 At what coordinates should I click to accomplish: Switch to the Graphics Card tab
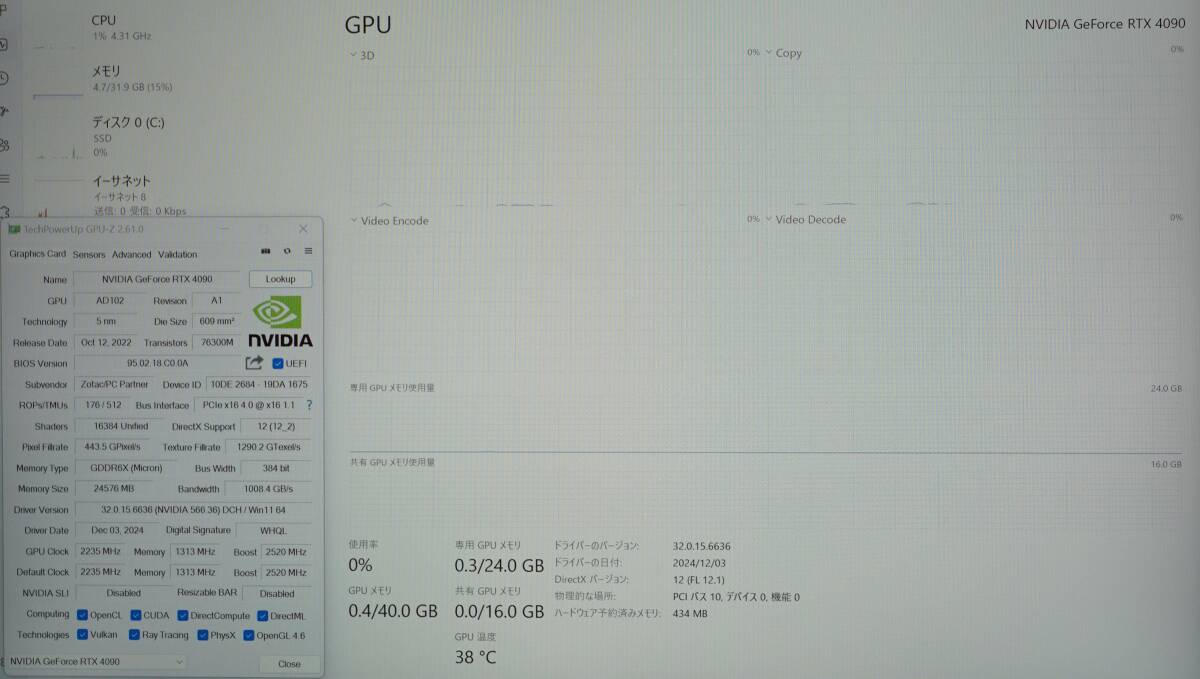click(x=38, y=254)
